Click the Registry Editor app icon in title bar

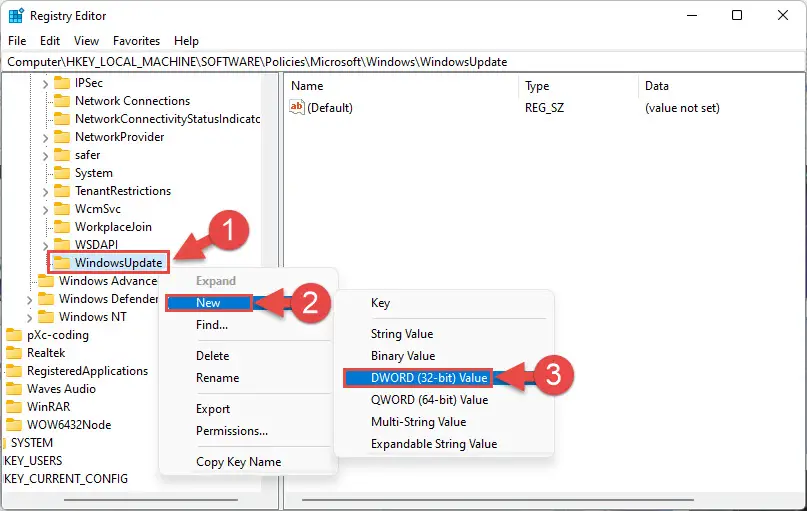click(16, 16)
